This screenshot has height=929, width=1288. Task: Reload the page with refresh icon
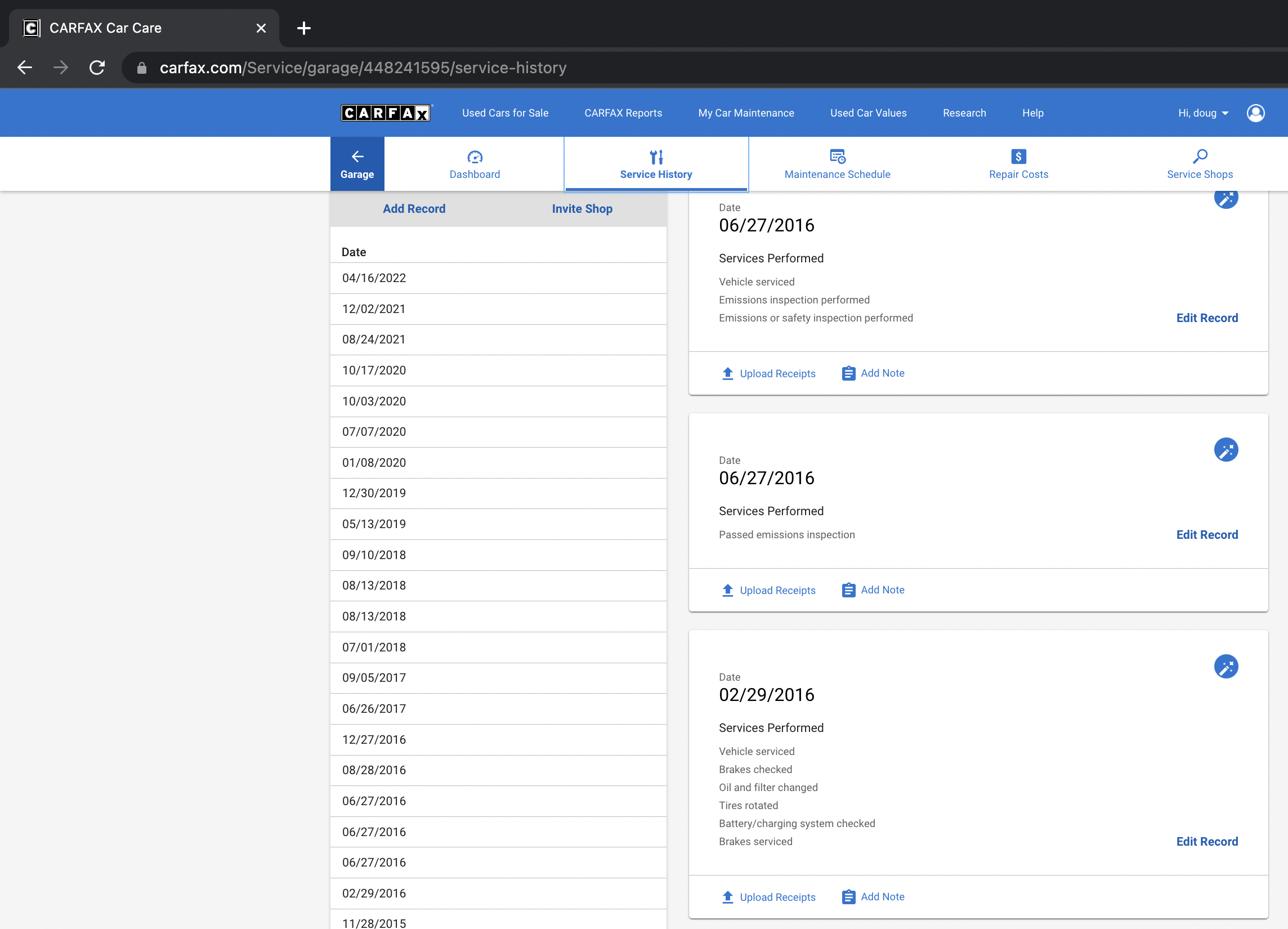click(x=97, y=68)
